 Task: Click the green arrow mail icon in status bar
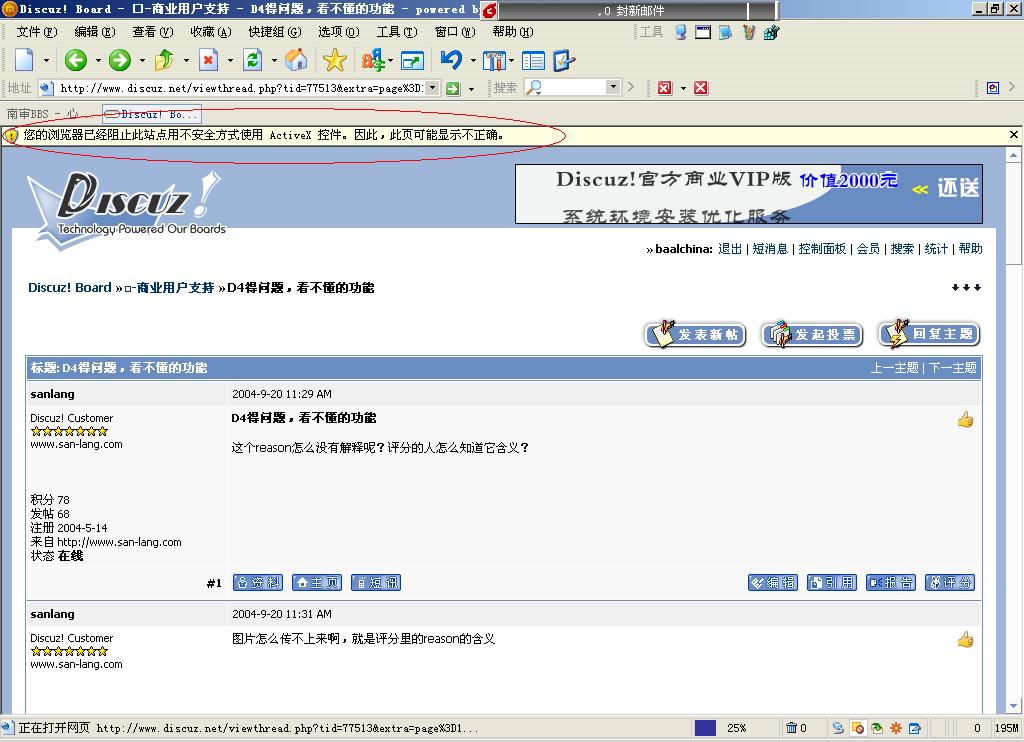[x=877, y=728]
